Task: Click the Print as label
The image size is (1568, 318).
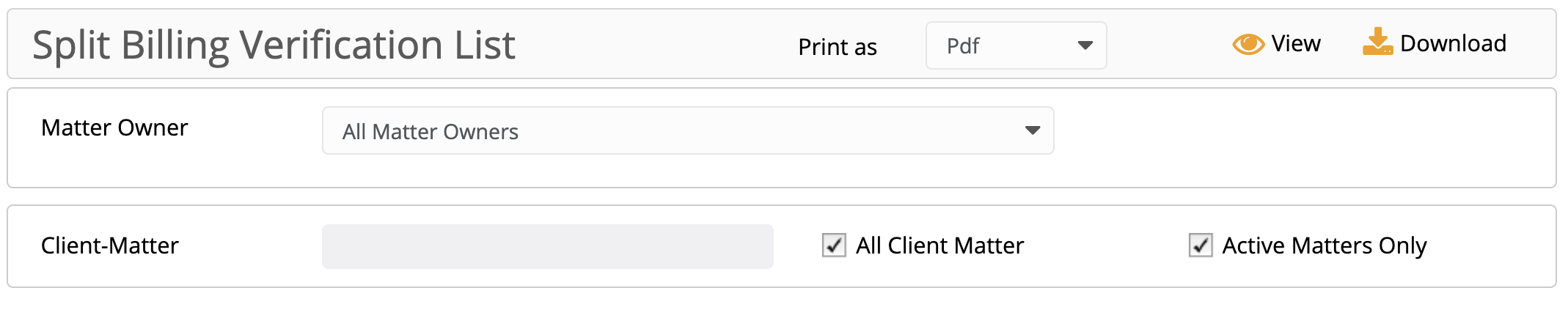Action: coord(838,47)
